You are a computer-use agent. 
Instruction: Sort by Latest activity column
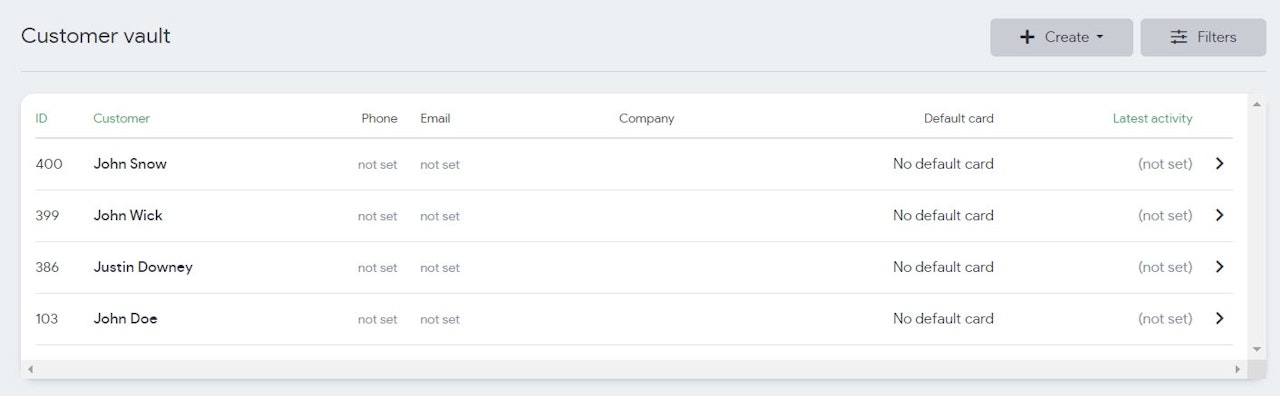point(1152,118)
